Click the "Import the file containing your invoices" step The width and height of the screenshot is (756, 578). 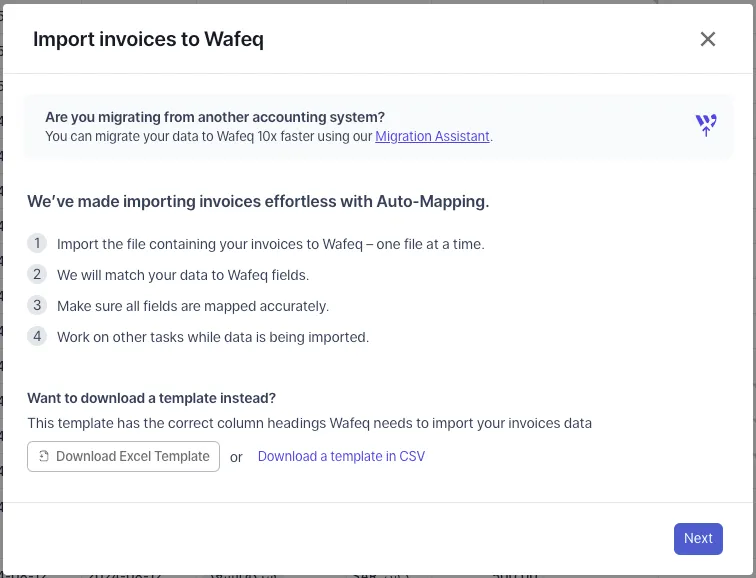coord(270,244)
